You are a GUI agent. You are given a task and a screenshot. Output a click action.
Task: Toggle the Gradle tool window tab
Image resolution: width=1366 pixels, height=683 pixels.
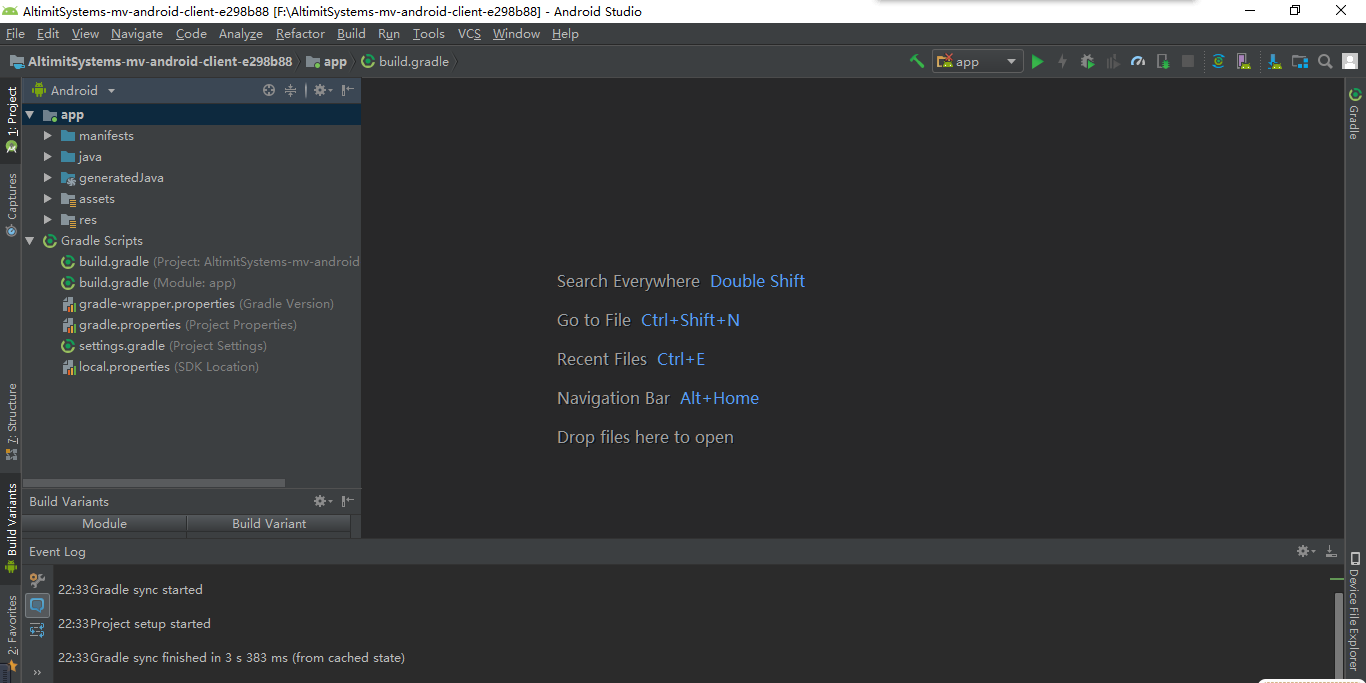(x=1355, y=114)
